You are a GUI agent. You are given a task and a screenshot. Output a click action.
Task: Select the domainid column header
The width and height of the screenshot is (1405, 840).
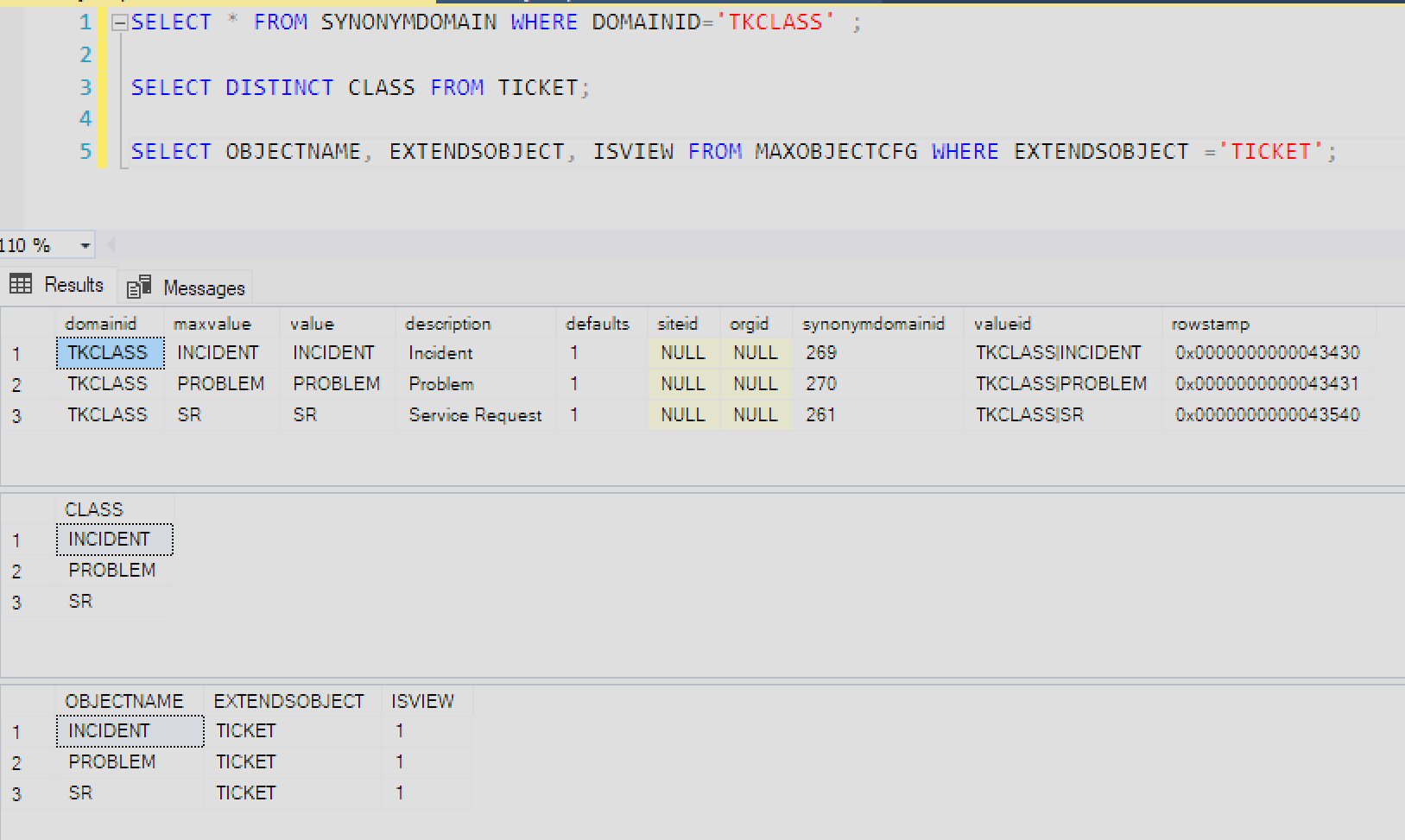100,324
